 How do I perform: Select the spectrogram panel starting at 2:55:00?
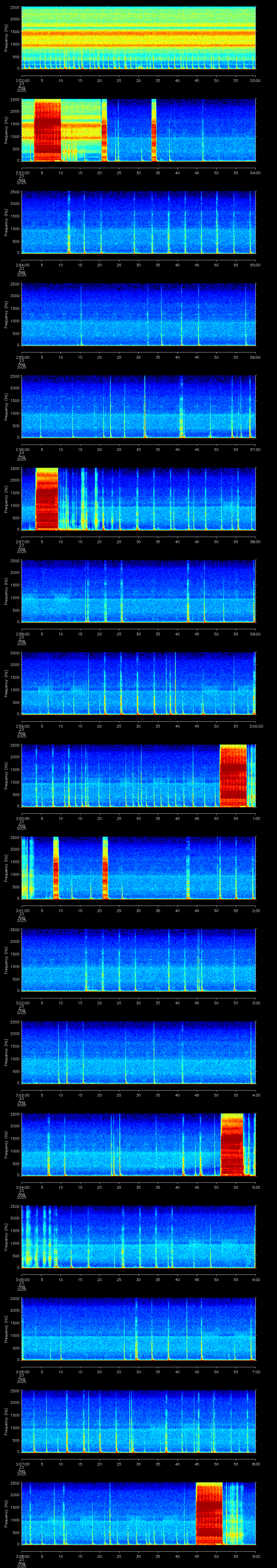pos(139,315)
